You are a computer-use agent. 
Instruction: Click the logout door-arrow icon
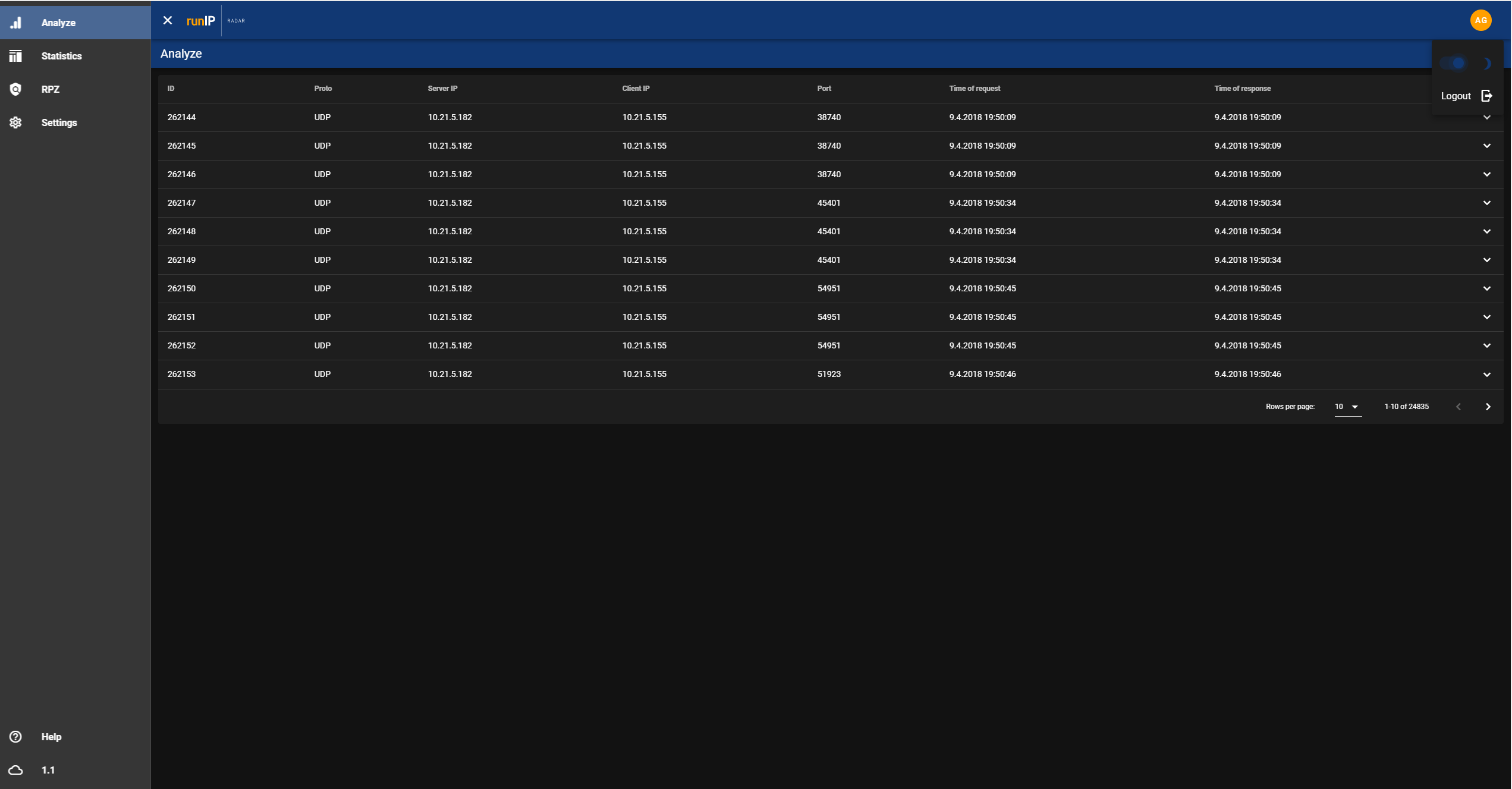[x=1486, y=96]
